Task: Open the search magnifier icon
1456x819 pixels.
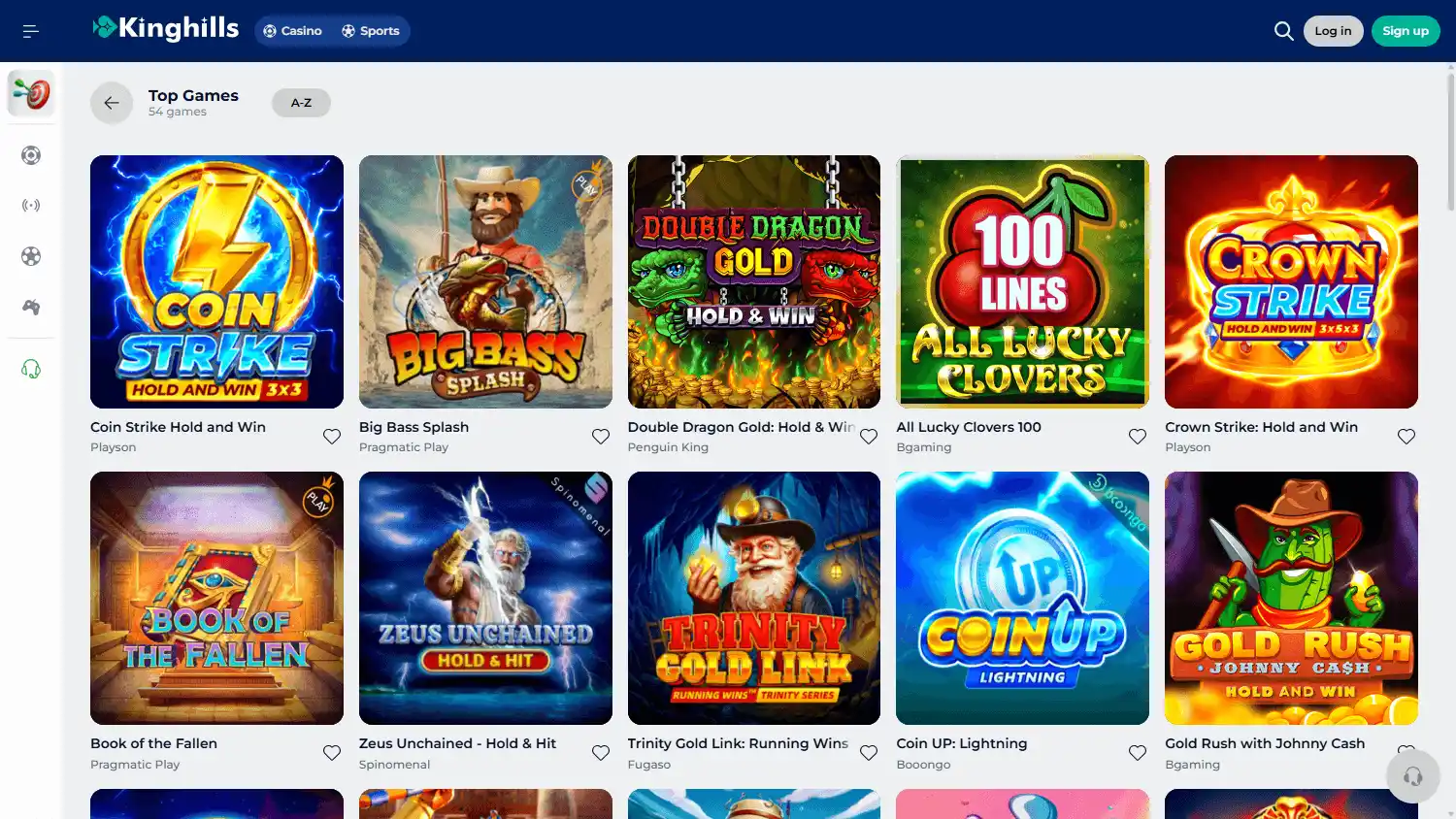Action: [1283, 31]
